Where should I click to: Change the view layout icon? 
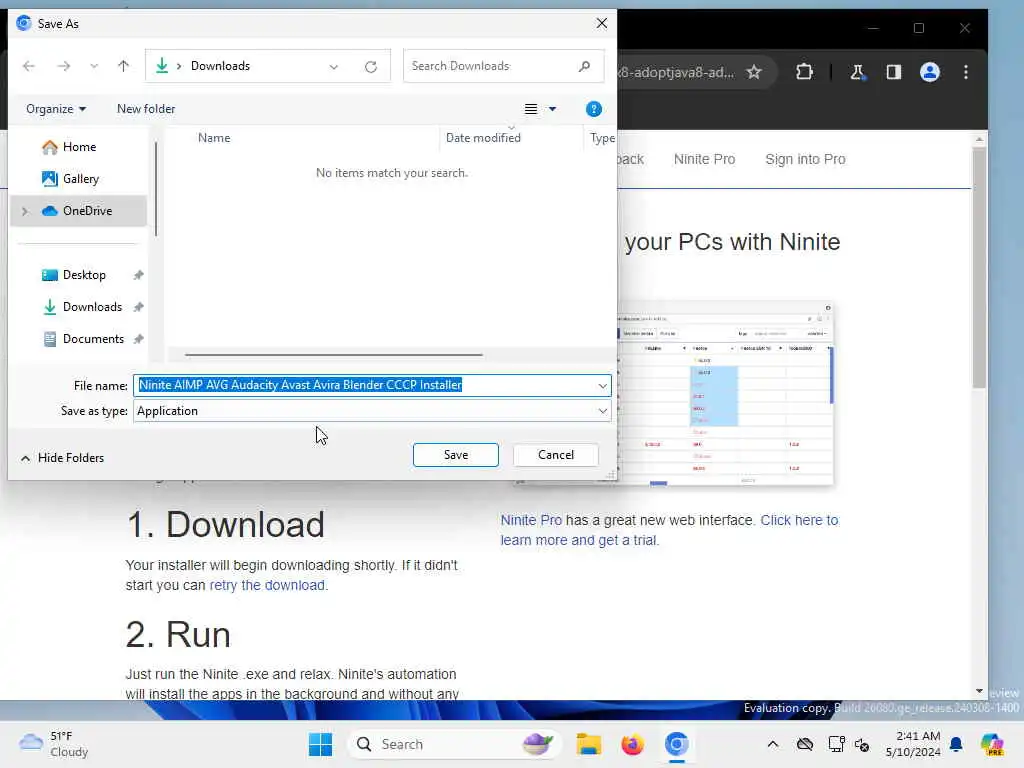531,109
